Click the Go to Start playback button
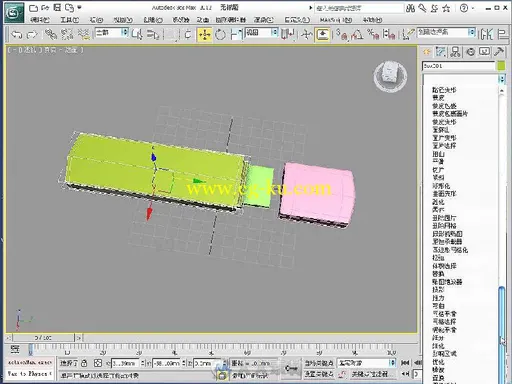The height and width of the screenshot is (384, 512). click(405, 363)
